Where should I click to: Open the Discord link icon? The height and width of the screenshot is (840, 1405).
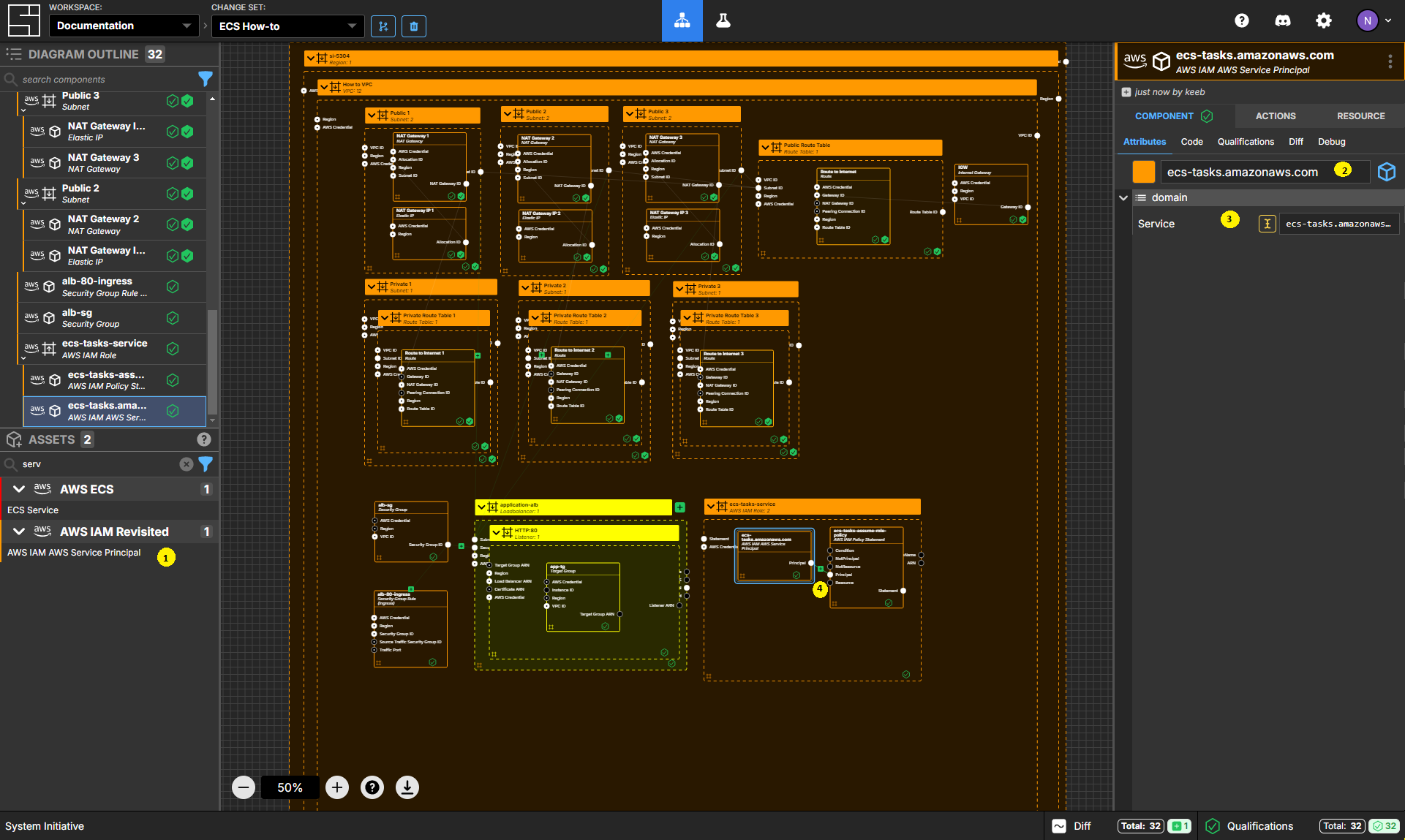click(x=1283, y=20)
